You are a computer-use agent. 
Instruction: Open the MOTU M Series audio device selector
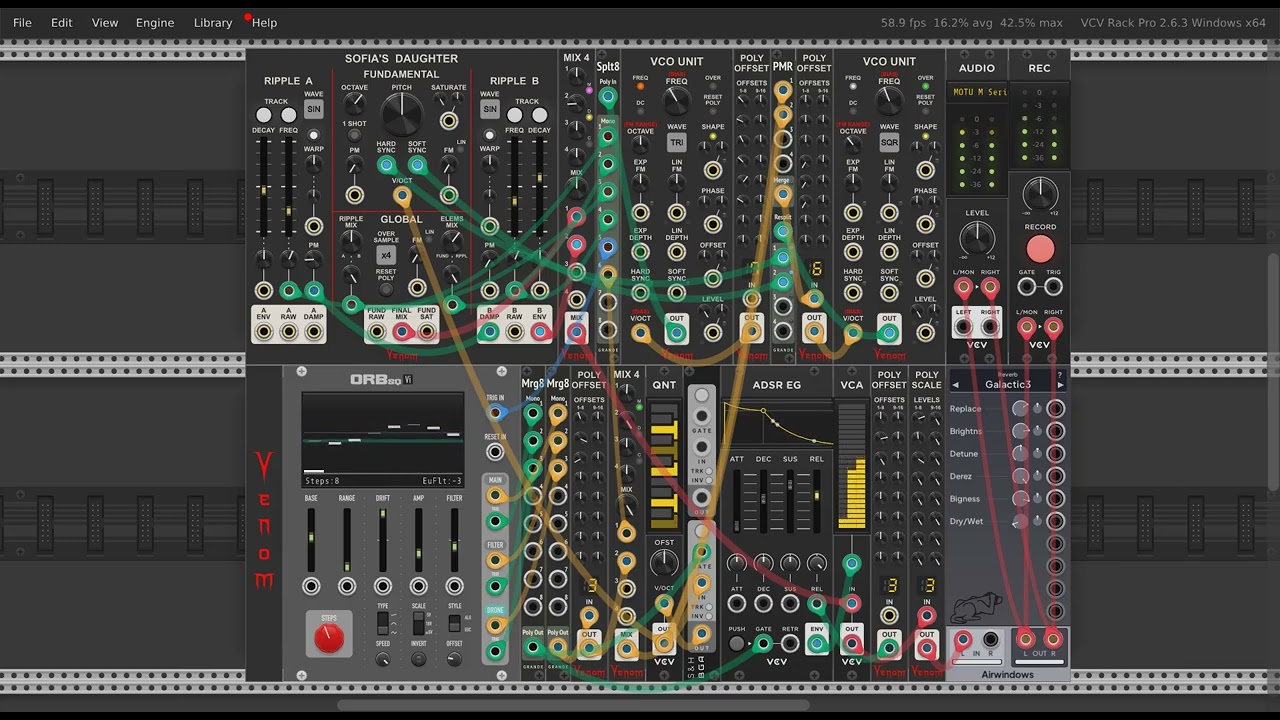[977, 92]
